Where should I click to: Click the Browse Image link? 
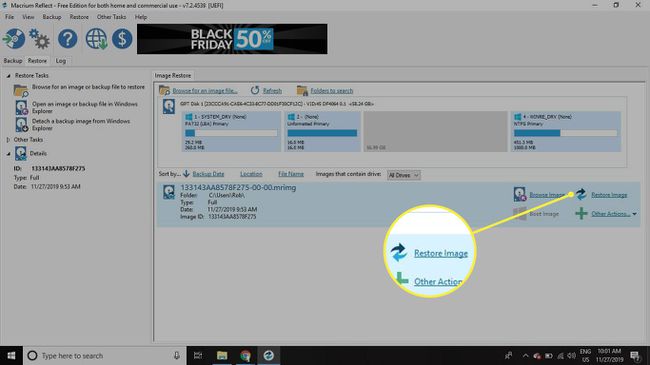point(547,195)
